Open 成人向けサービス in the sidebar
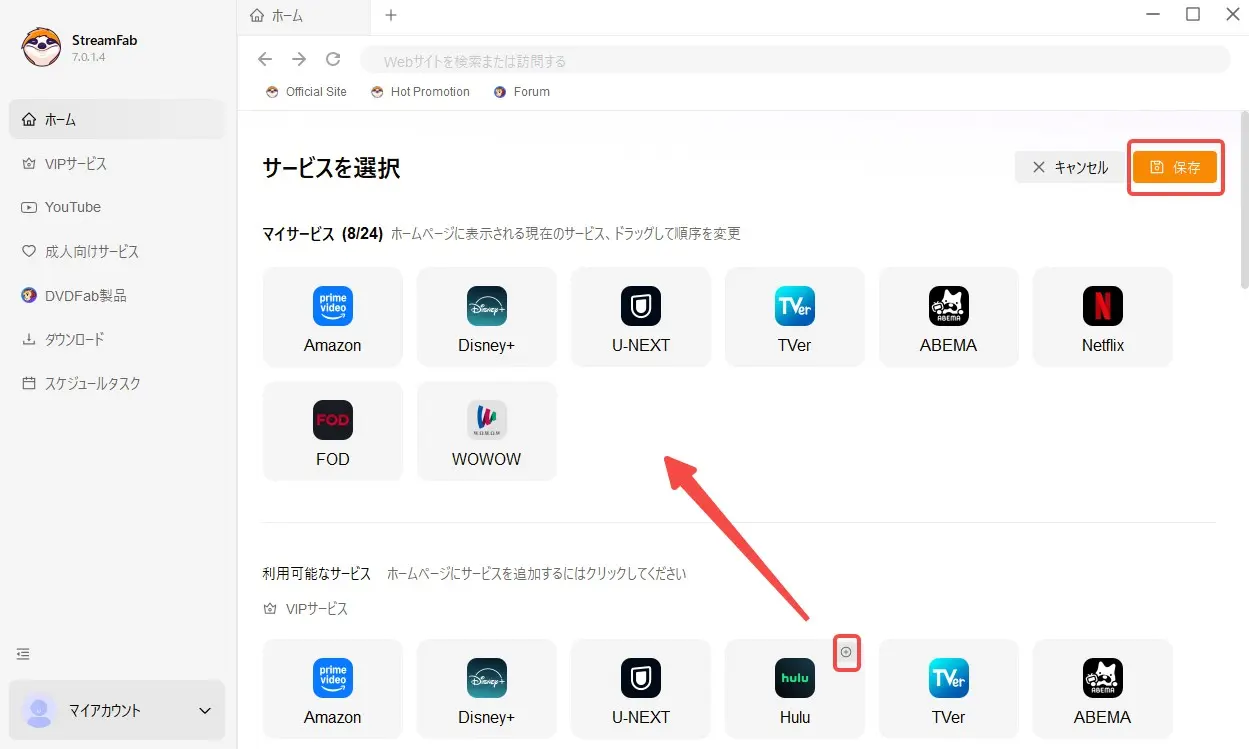The width and height of the screenshot is (1249, 749). (117, 251)
